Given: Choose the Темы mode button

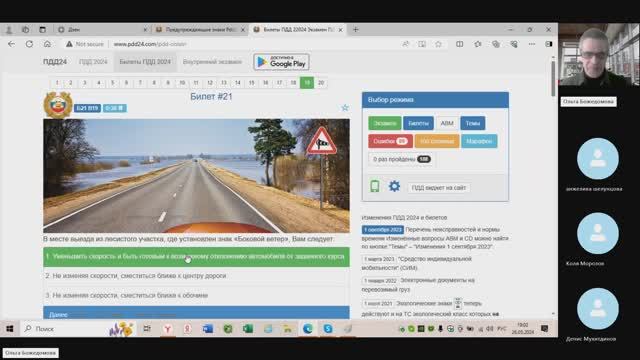Looking at the screenshot, I should click(473, 123).
